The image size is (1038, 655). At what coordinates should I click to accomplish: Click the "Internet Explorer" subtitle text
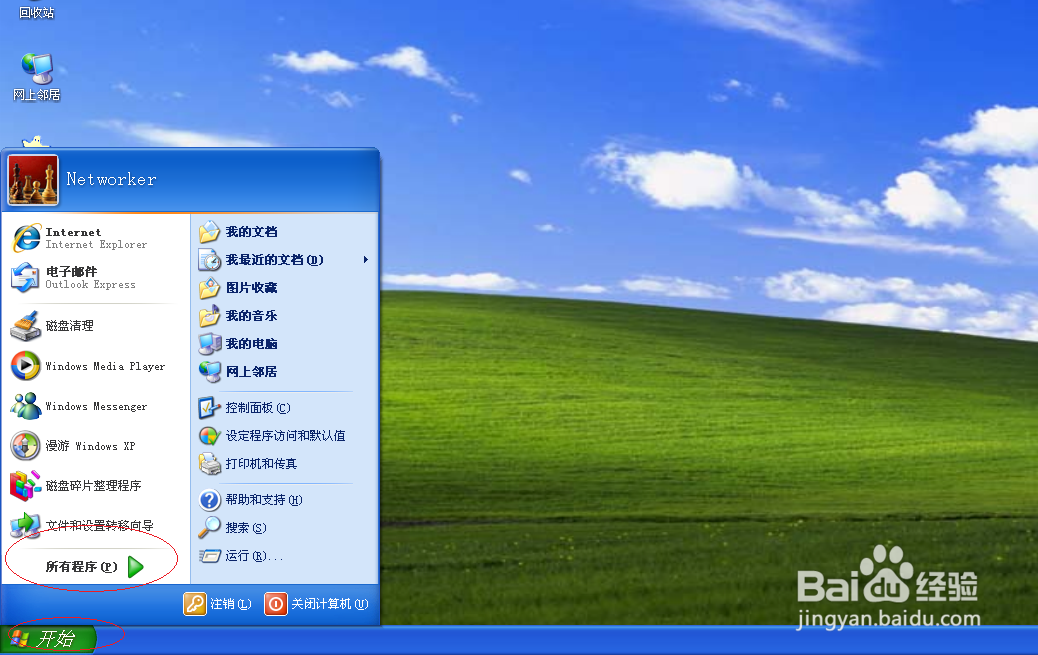tap(97, 244)
